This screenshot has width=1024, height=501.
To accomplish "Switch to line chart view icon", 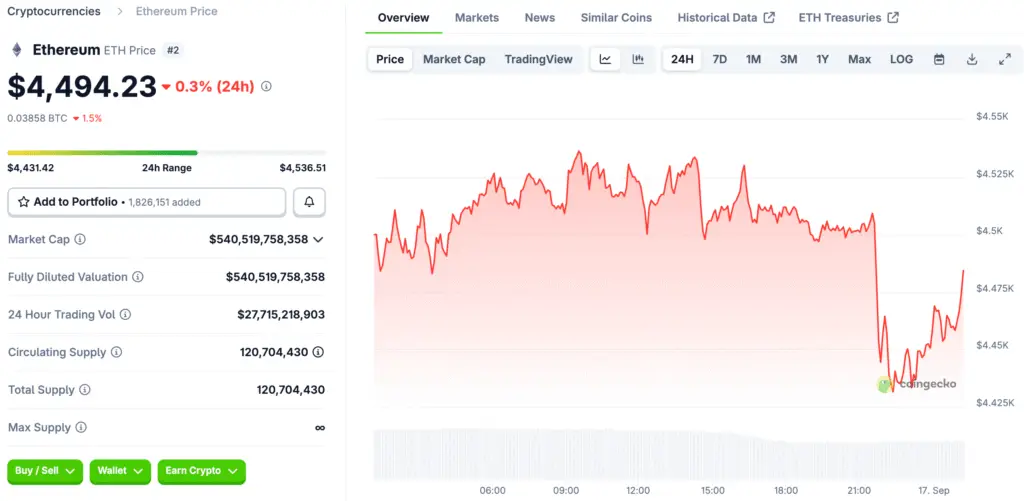I will pos(605,59).
